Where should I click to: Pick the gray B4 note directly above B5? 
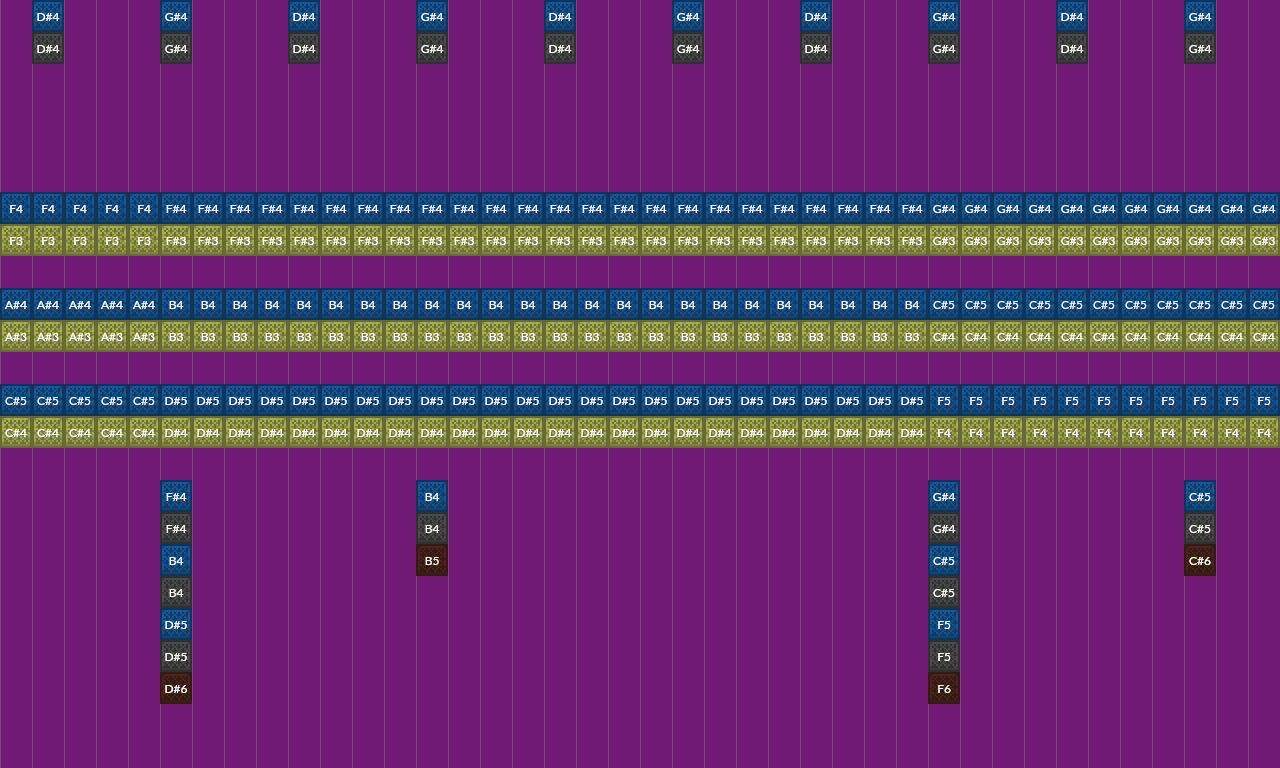point(432,528)
